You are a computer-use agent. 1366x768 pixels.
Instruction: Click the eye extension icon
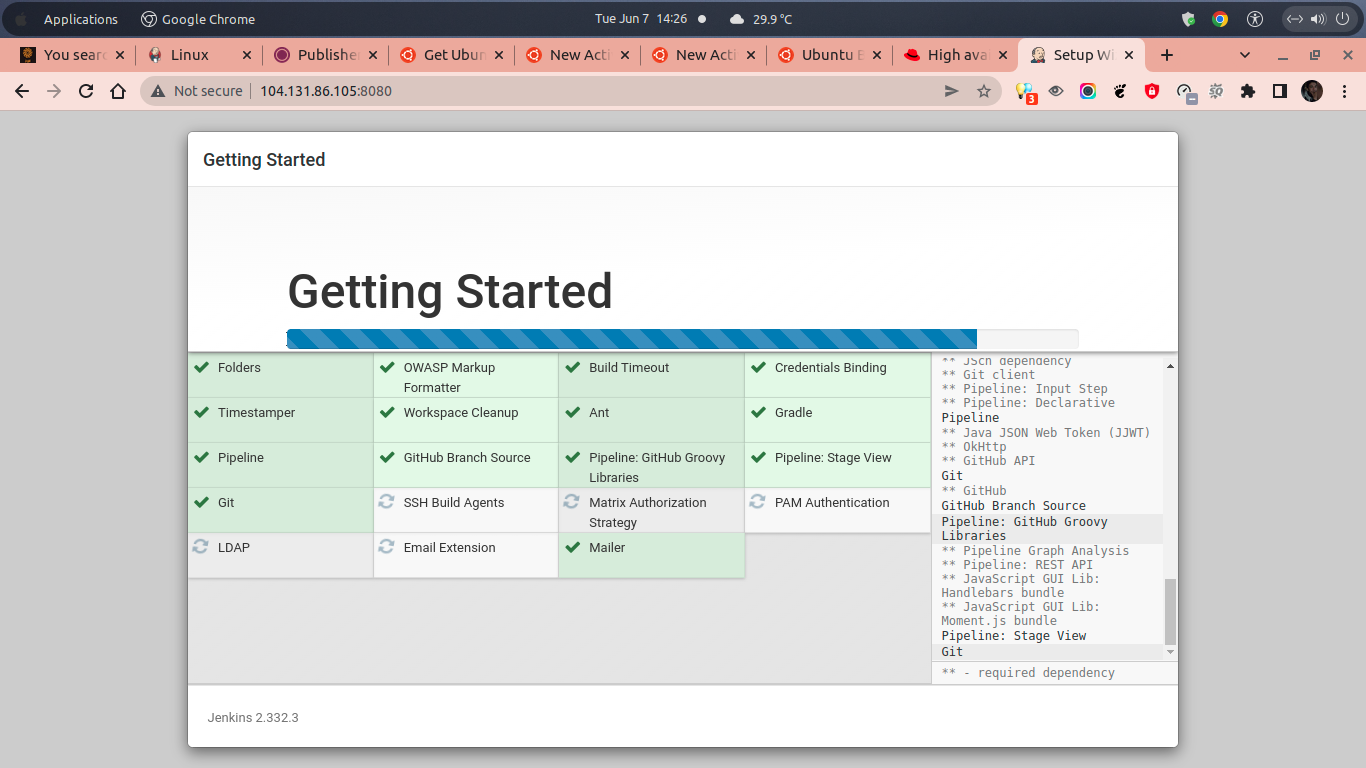tap(1056, 91)
